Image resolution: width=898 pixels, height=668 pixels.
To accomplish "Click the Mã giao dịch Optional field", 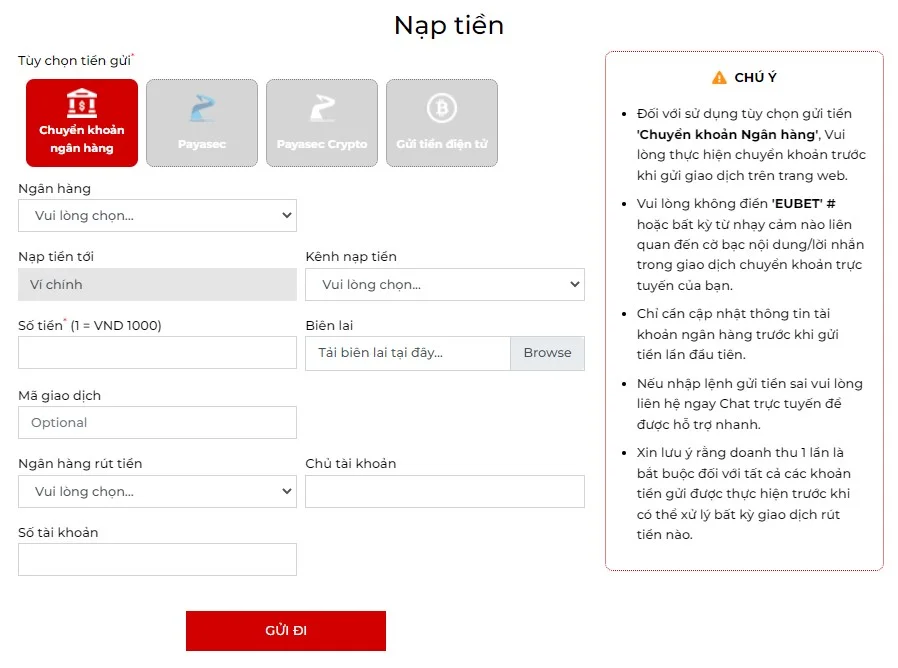I will pos(157,422).
